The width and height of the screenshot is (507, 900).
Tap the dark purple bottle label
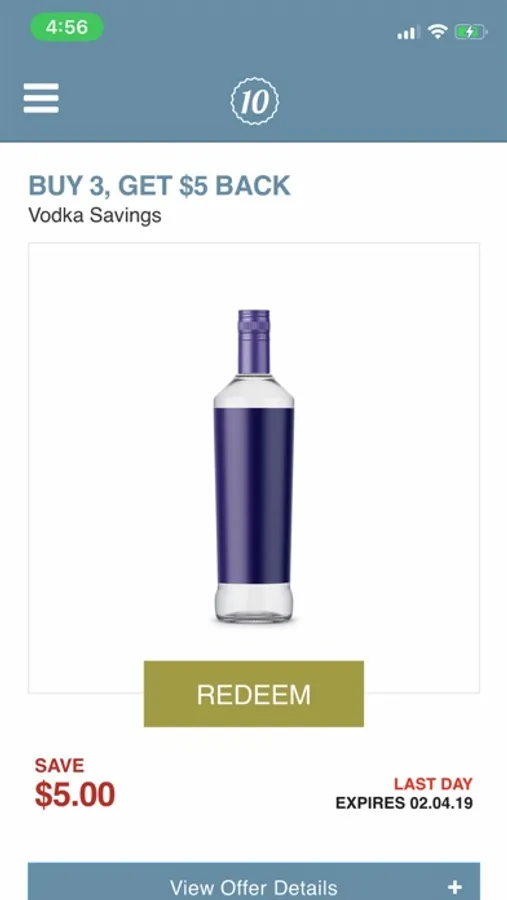(x=254, y=495)
